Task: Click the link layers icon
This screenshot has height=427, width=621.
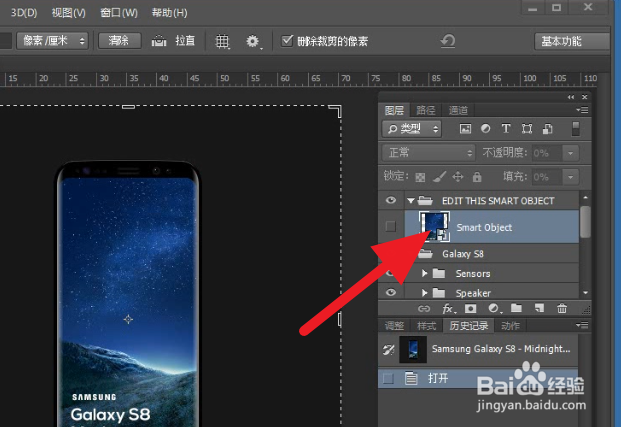Action: pos(424,308)
